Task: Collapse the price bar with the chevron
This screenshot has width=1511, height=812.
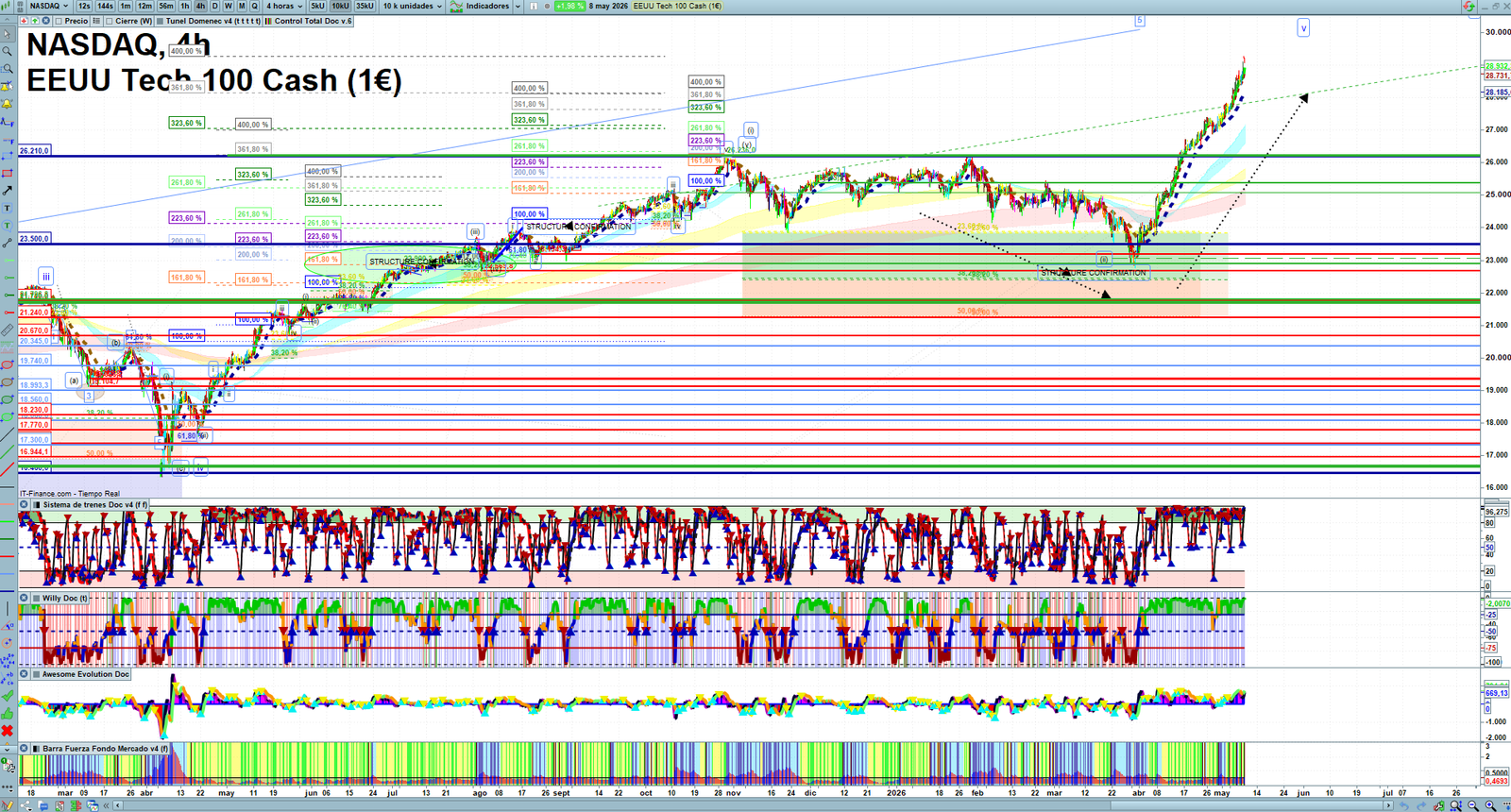Action: [8, 21]
